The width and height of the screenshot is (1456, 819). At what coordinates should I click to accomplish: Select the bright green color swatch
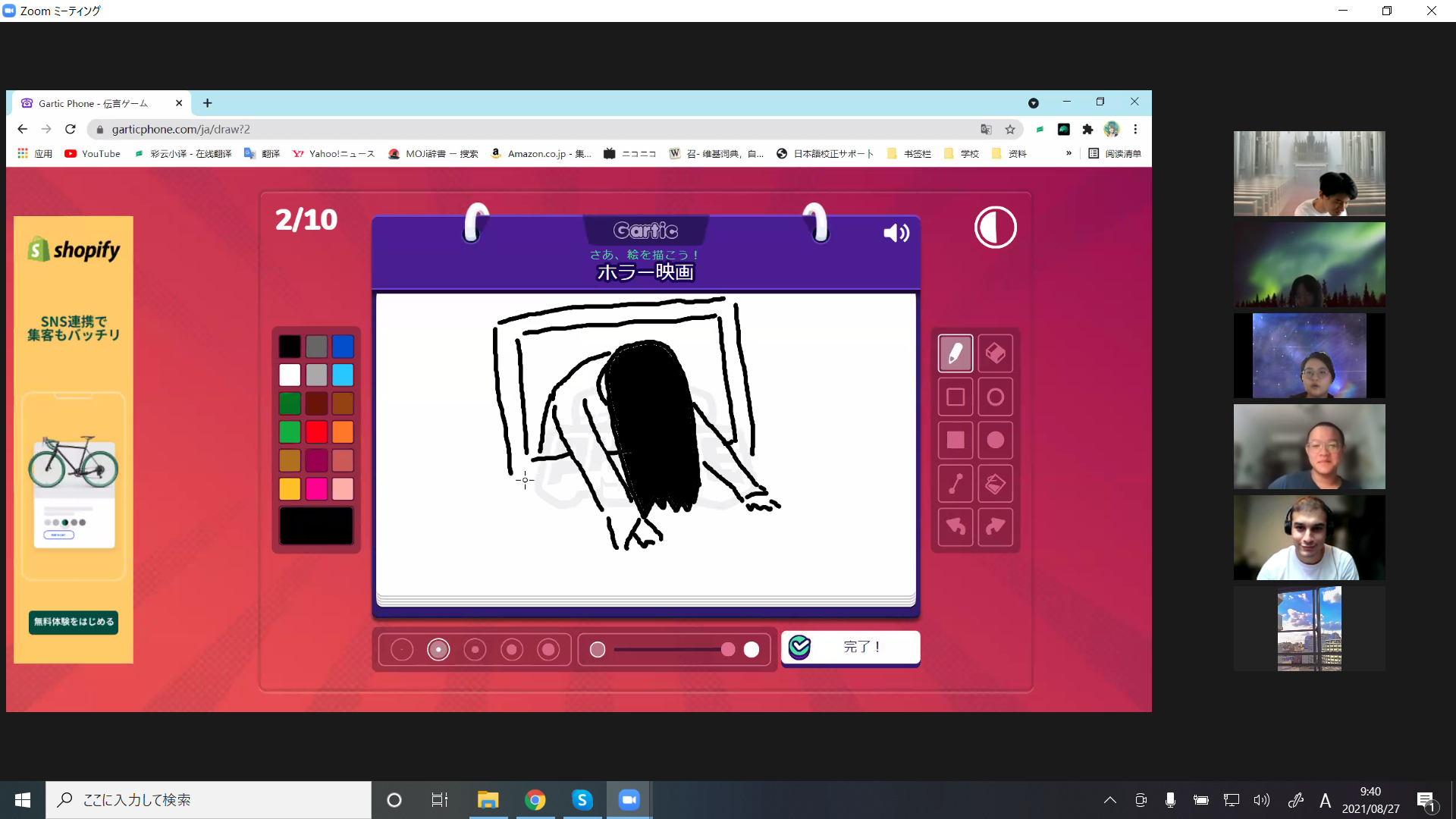[290, 431]
